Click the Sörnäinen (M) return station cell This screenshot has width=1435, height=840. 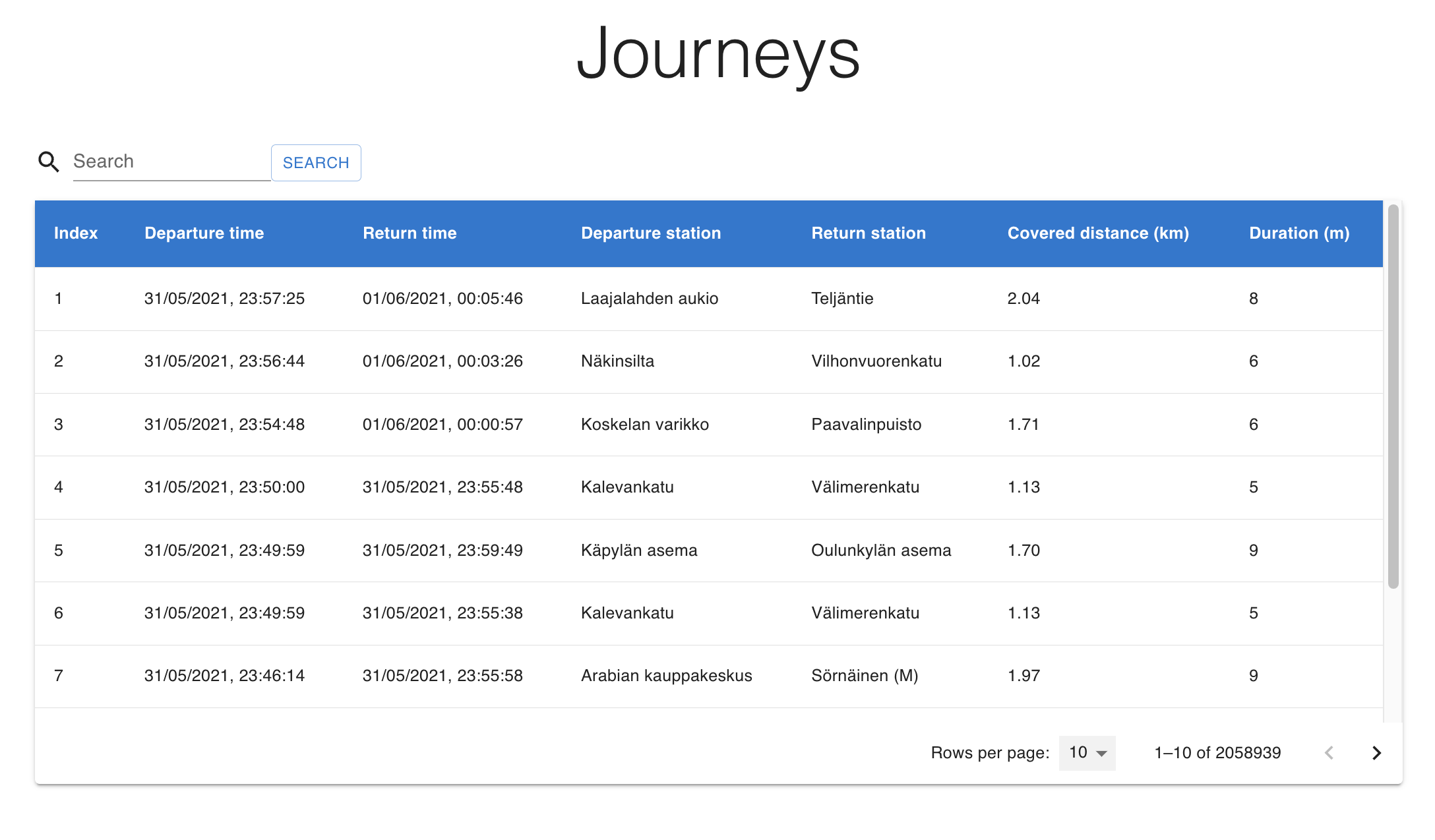pyautogui.click(x=864, y=676)
